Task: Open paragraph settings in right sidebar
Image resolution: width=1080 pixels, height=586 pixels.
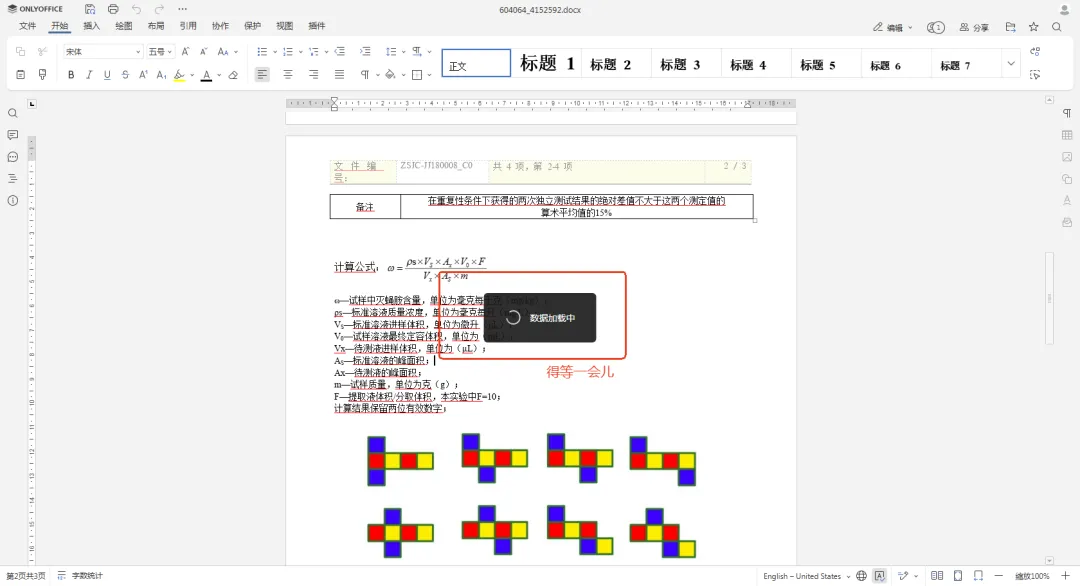Action: [1067, 113]
